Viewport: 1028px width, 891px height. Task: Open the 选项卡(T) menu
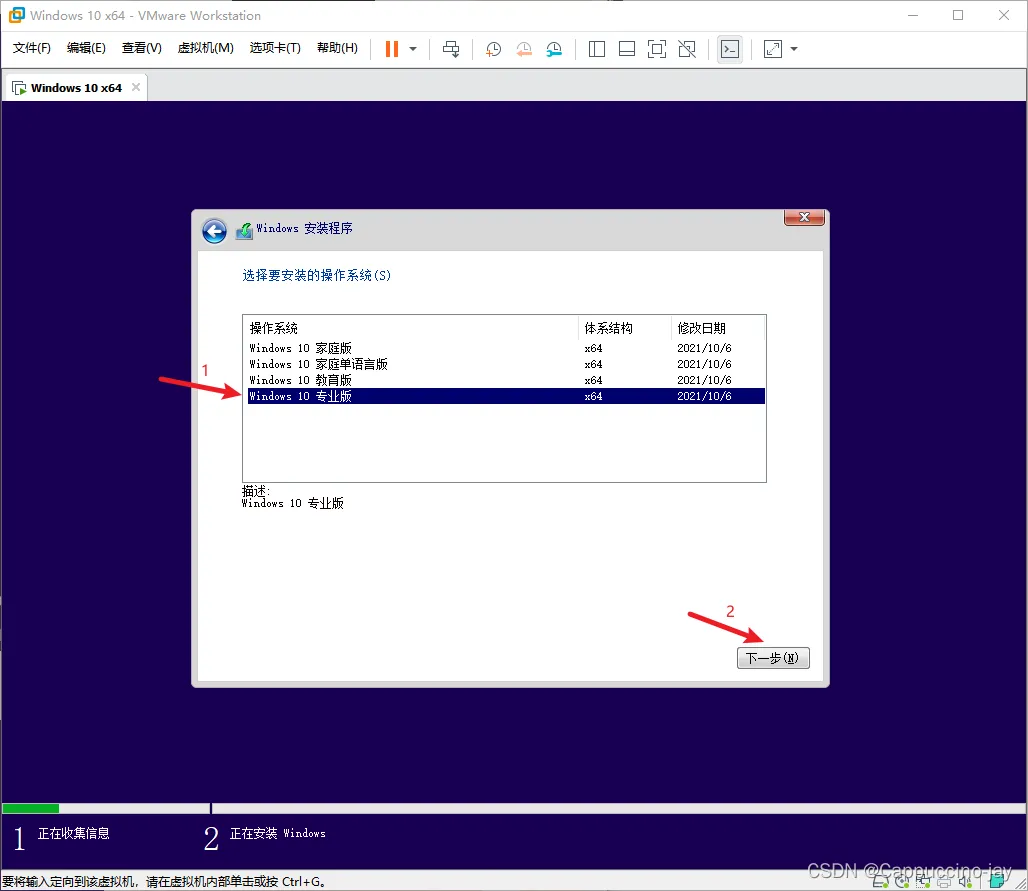(275, 48)
